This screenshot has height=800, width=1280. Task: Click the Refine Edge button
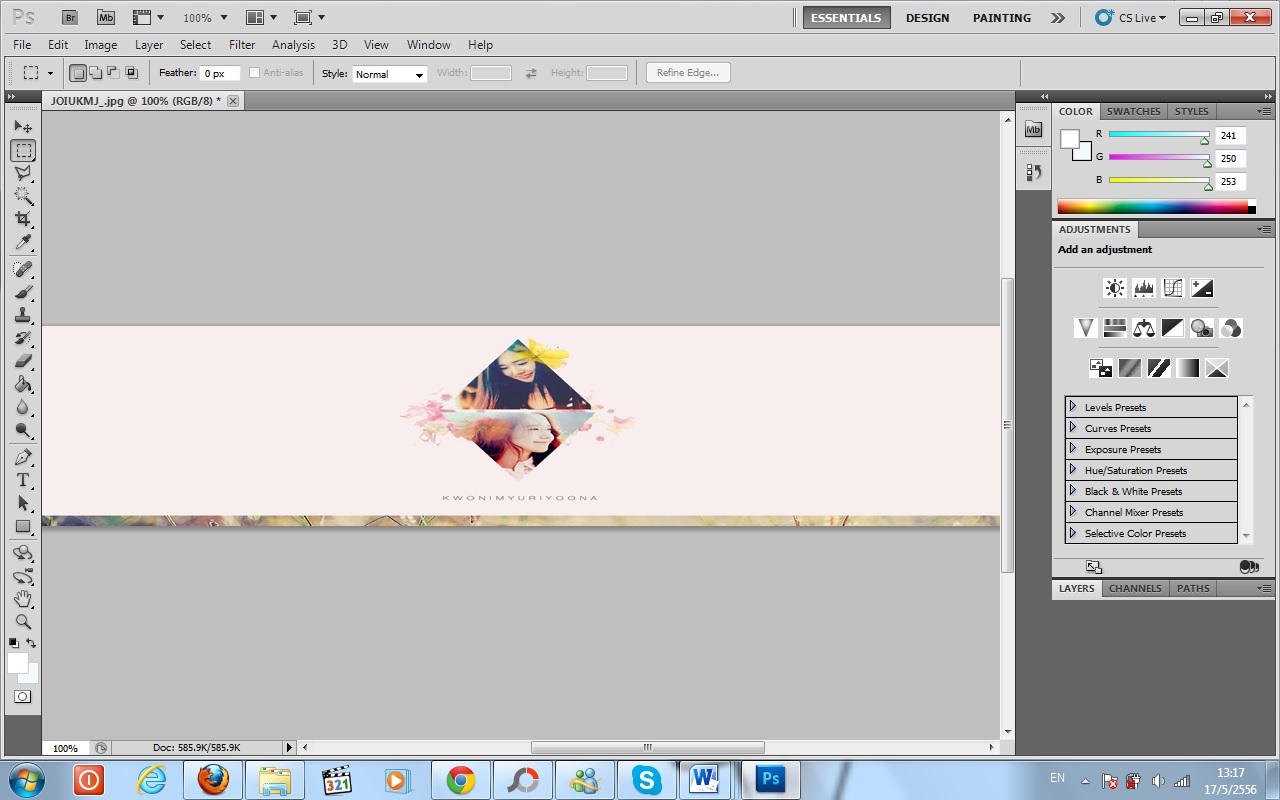(688, 73)
